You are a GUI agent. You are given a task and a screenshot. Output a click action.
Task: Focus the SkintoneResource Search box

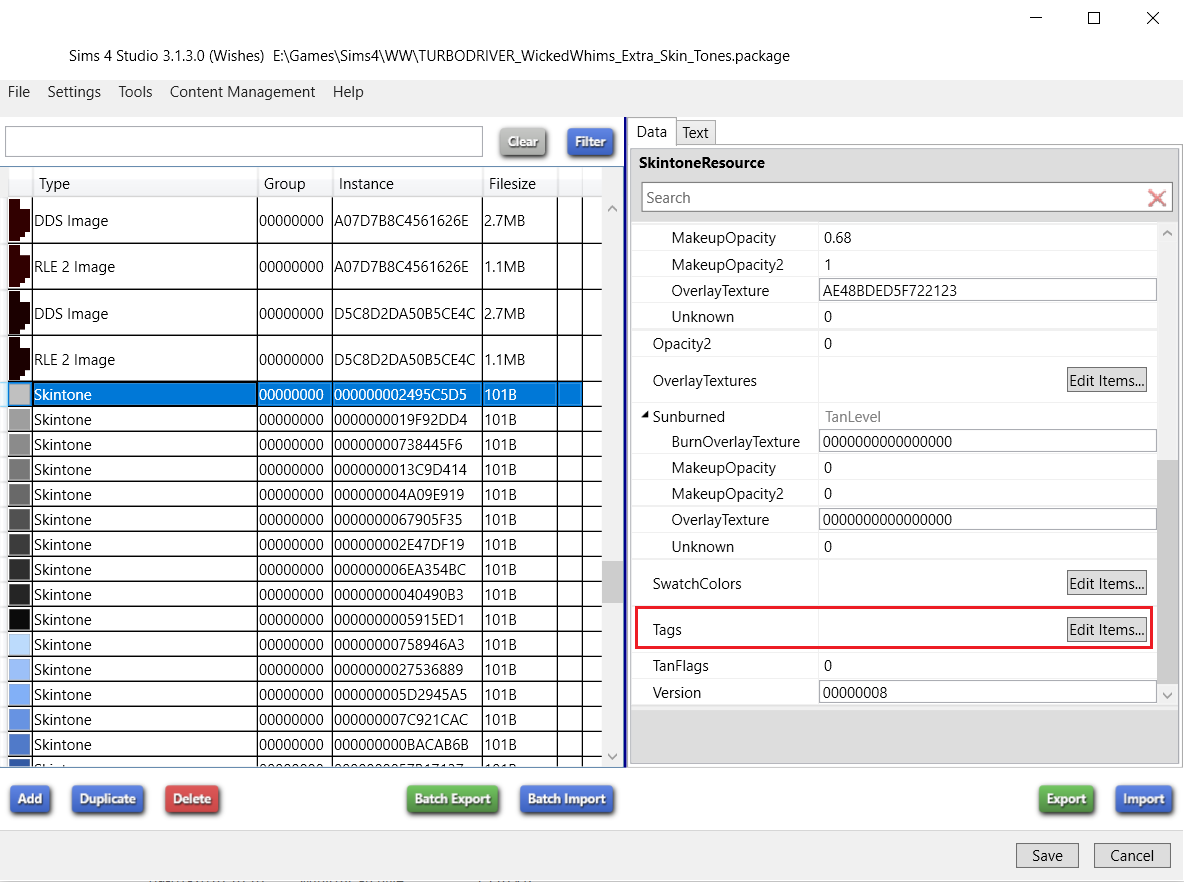click(x=894, y=198)
